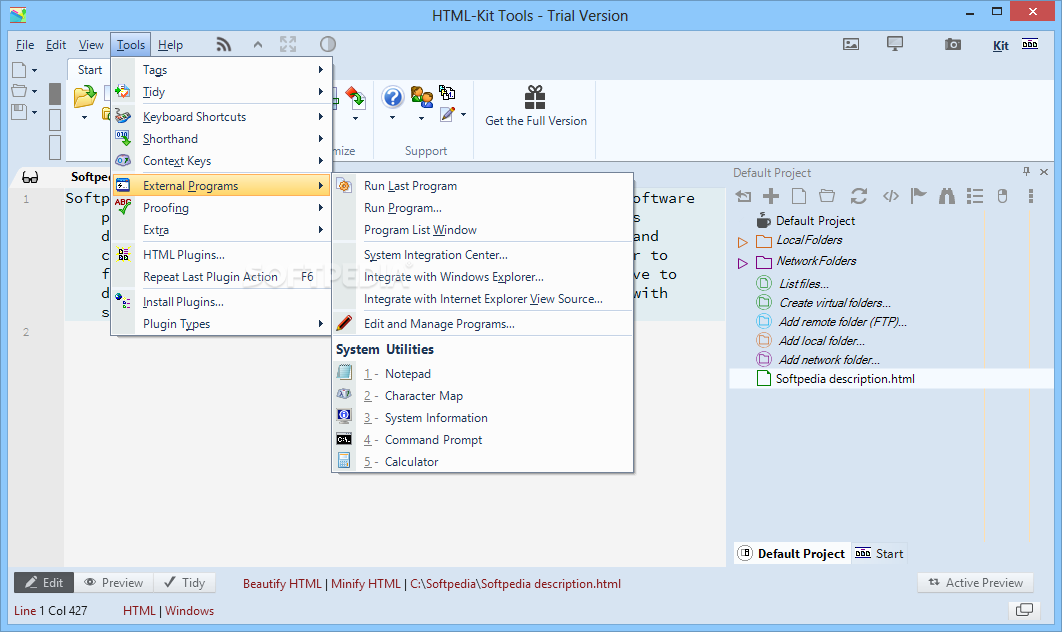Open vertical dots overflow menu in project panel
The height and width of the screenshot is (632, 1062).
coord(1031,196)
